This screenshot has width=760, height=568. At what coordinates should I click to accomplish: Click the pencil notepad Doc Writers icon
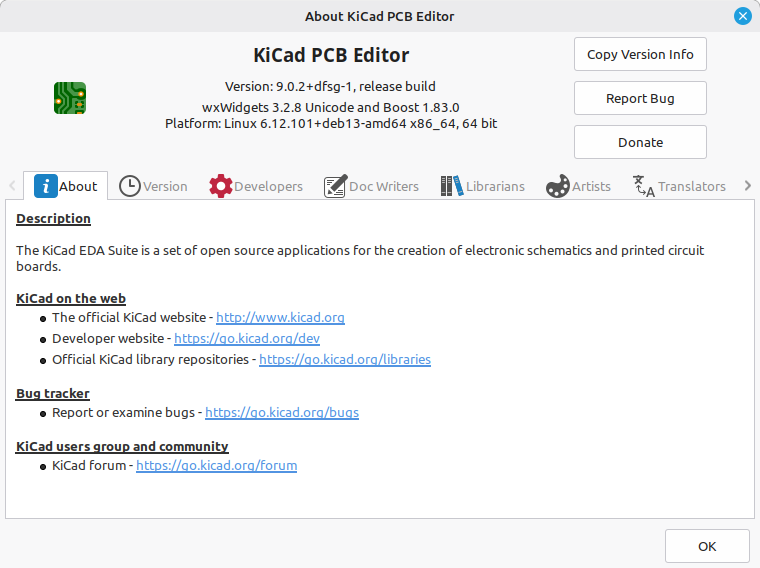[335, 186]
